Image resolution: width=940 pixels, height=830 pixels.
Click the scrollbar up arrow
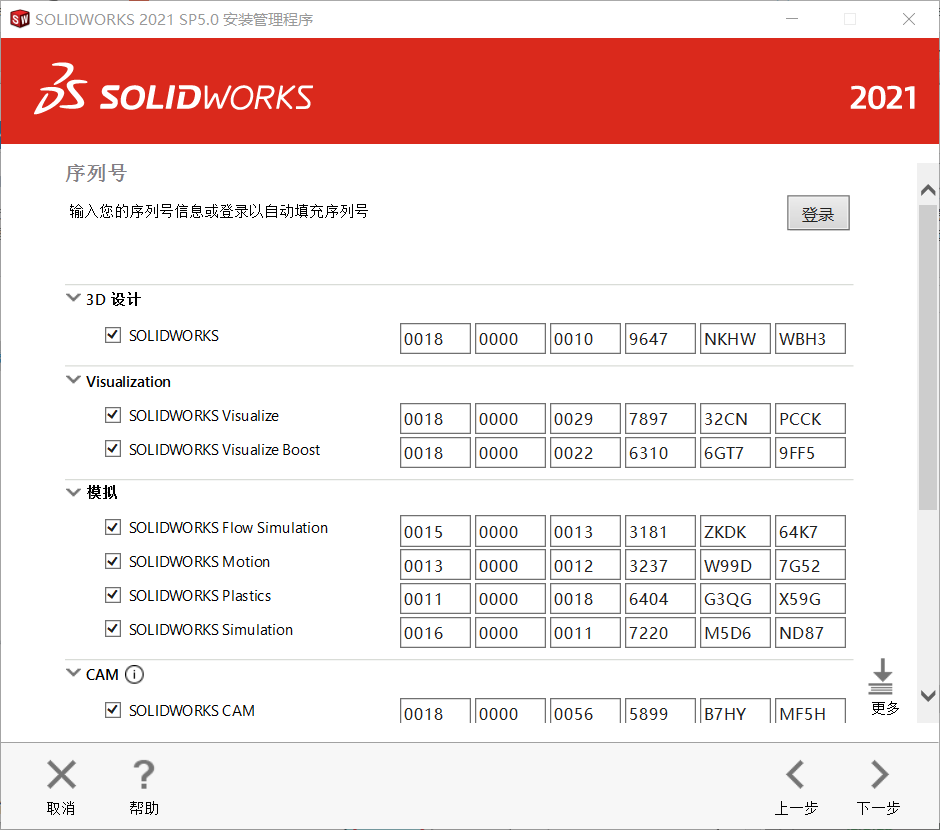(927, 188)
